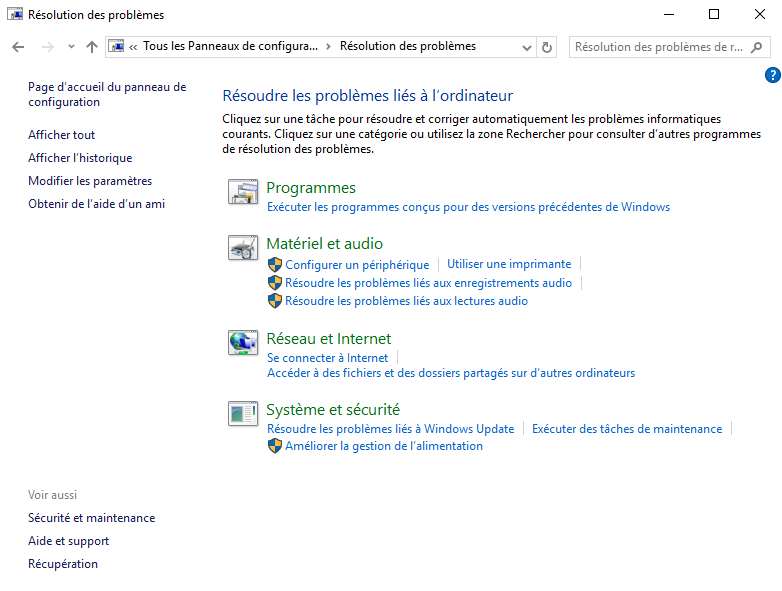782x591 pixels.
Task: Open the Programmes heading link
Action: coord(311,188)
